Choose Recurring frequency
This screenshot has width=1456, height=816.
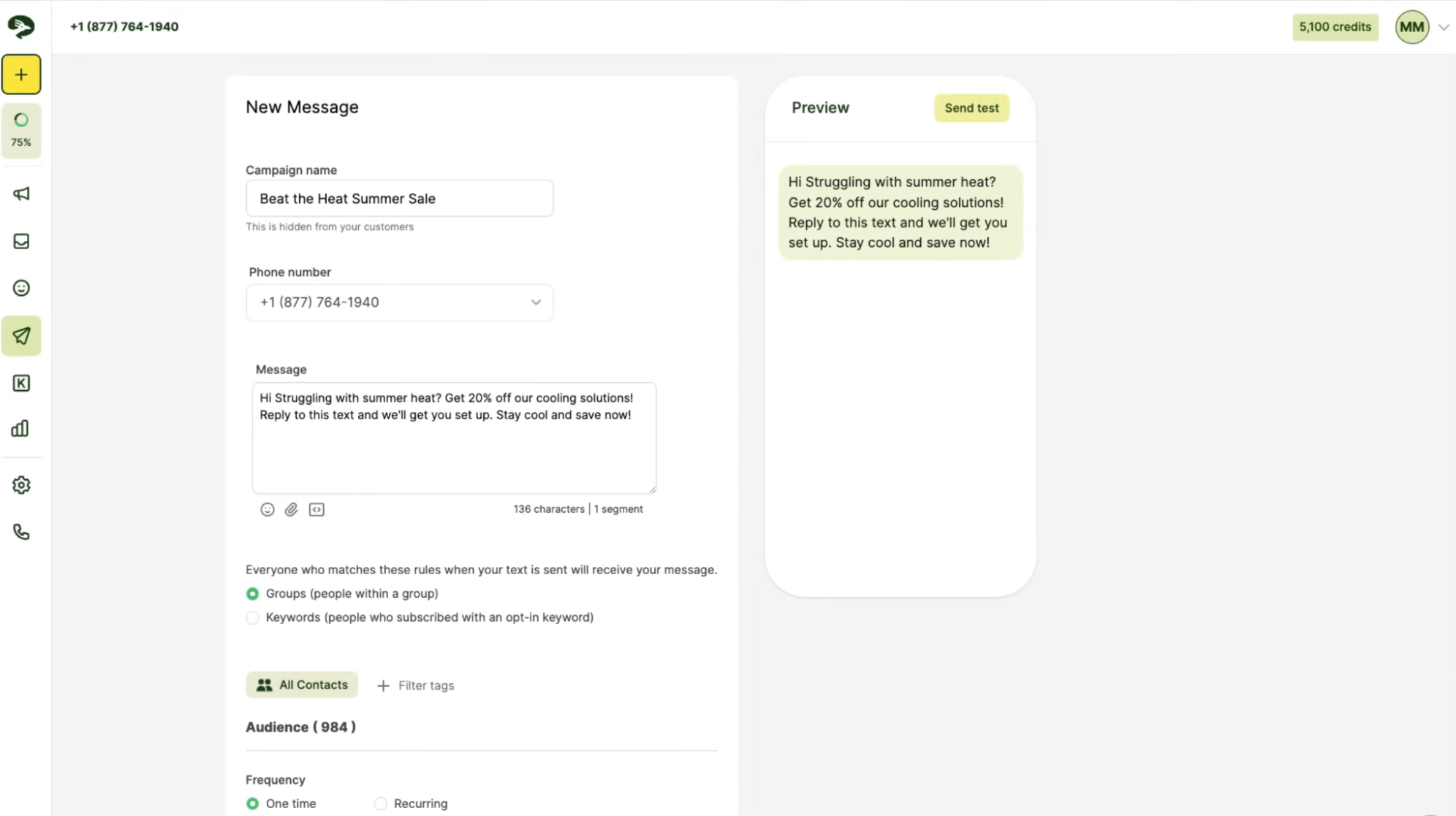tap(380, 804)
